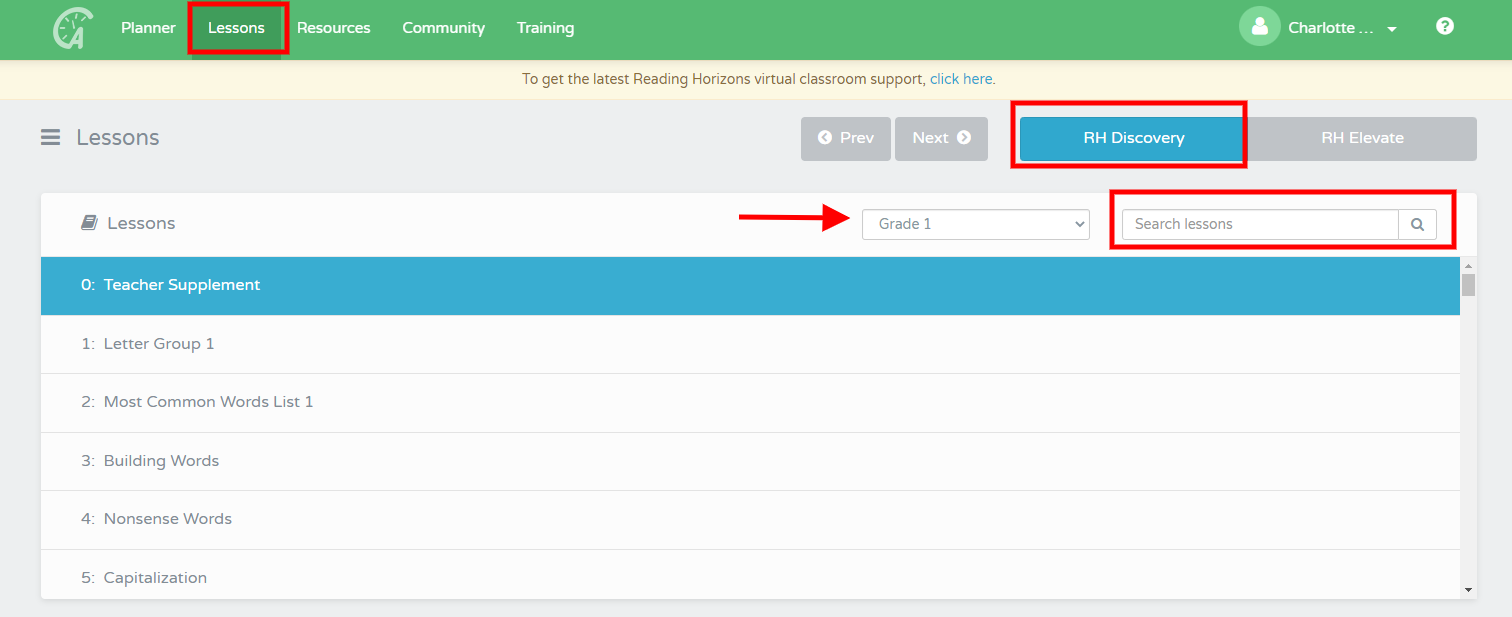1512x617 pixels.
Task: Select lesson 0: Teacher Supplement
Action: (x=750, y=285)
